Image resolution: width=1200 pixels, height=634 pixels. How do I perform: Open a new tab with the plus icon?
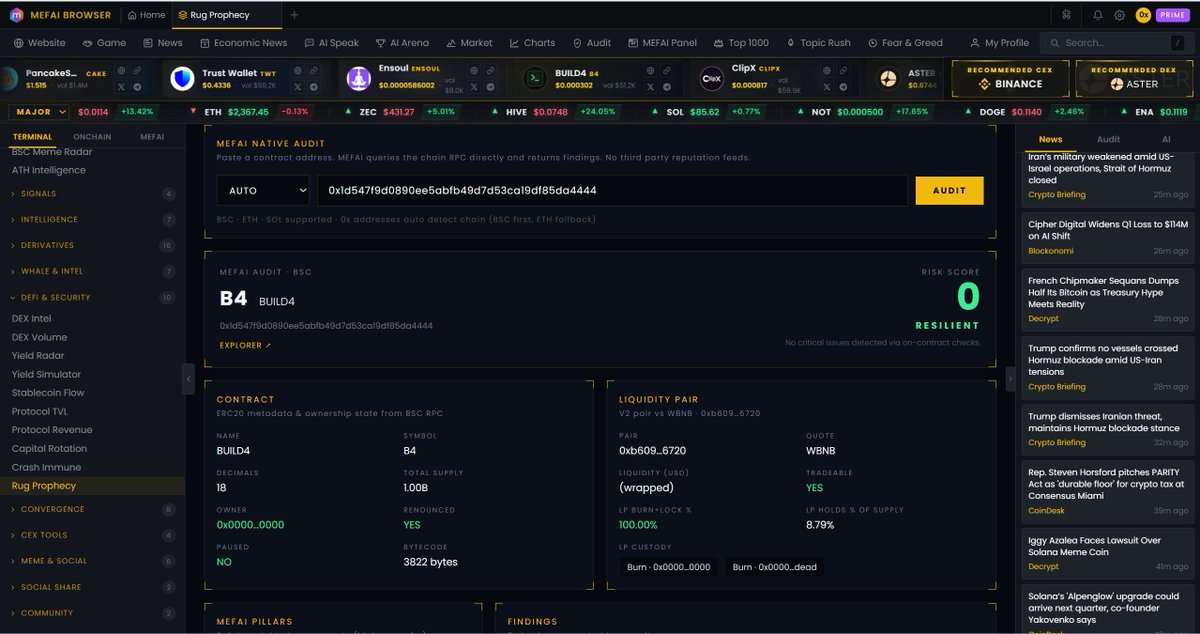(294, 15)
